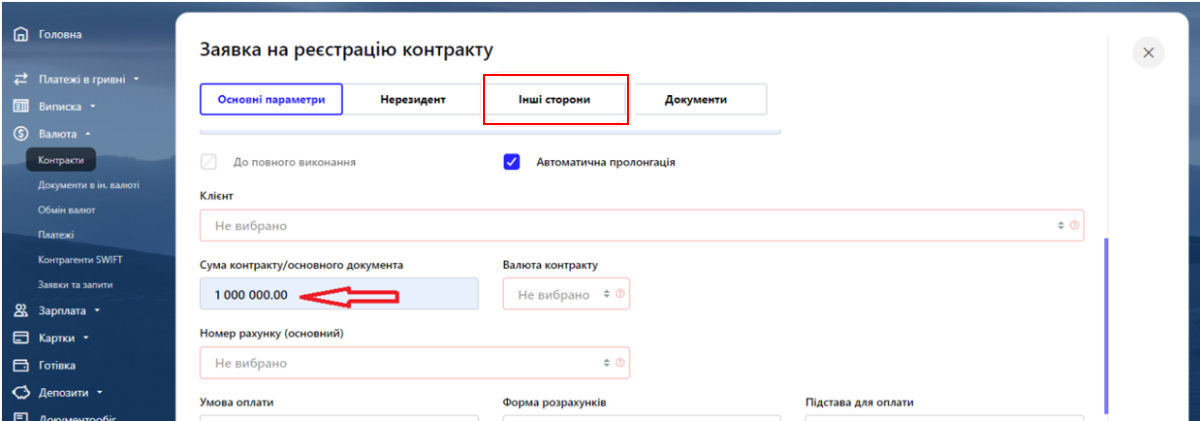This screenshot has width=1200, height=421.
Task: Open the Документи tab
Action: click(x=696, y=100)
